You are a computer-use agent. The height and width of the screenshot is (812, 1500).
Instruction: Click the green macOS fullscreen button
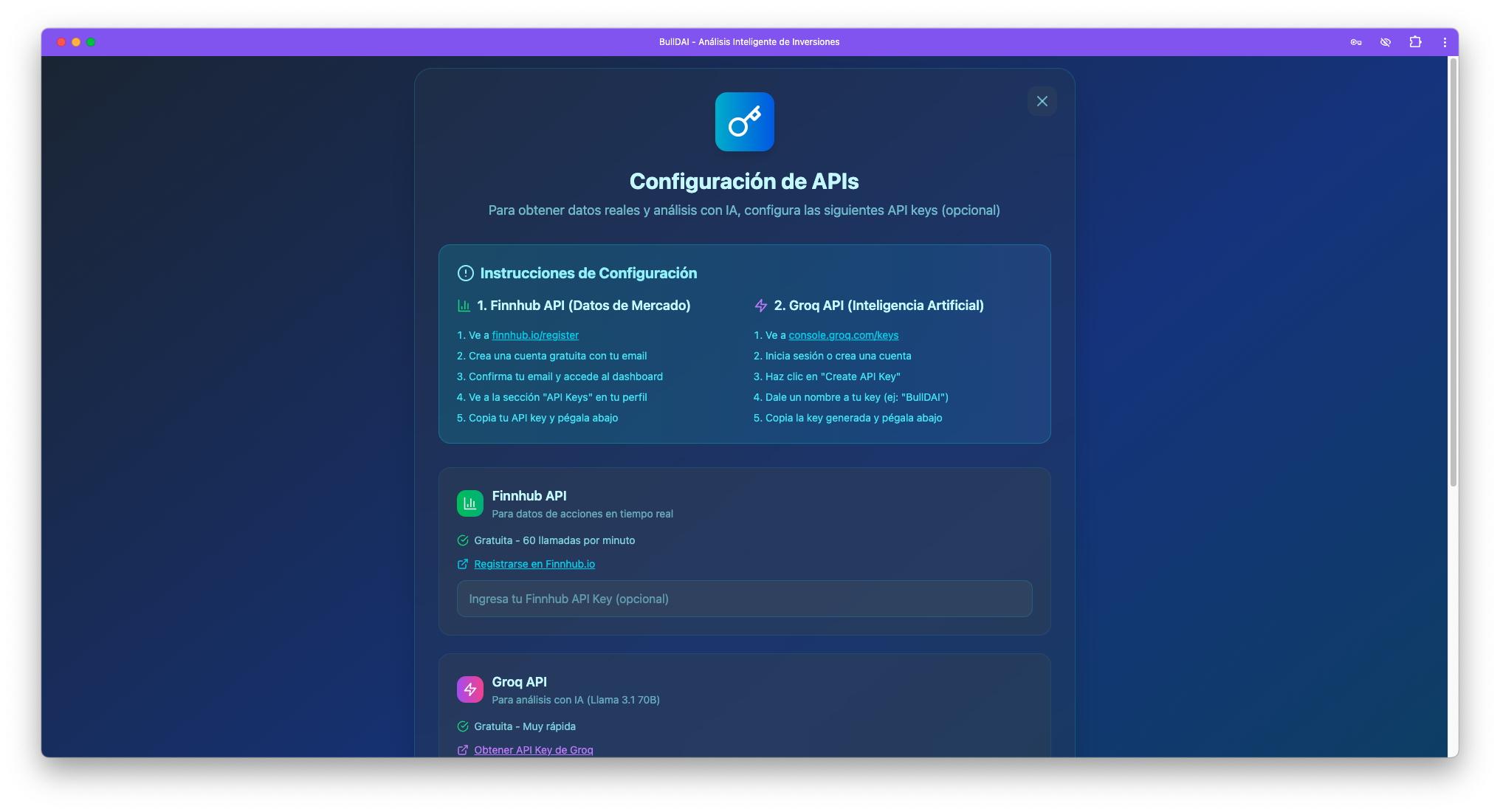tap(91, 42)
